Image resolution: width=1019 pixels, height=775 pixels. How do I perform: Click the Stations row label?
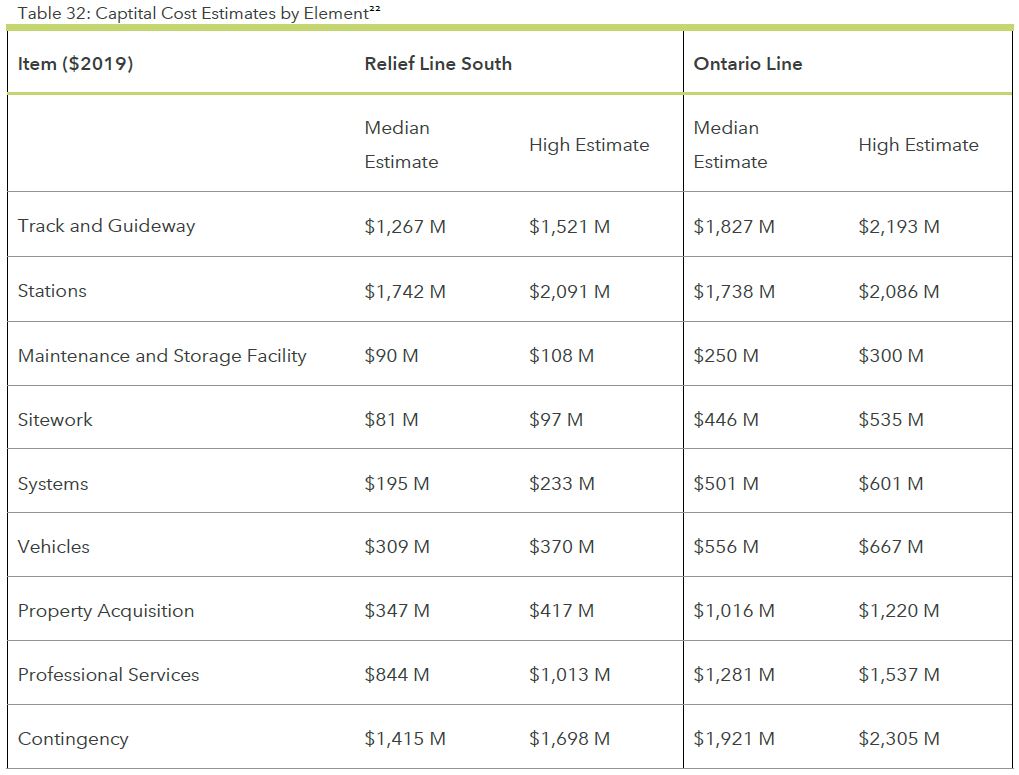coord(52,291)
